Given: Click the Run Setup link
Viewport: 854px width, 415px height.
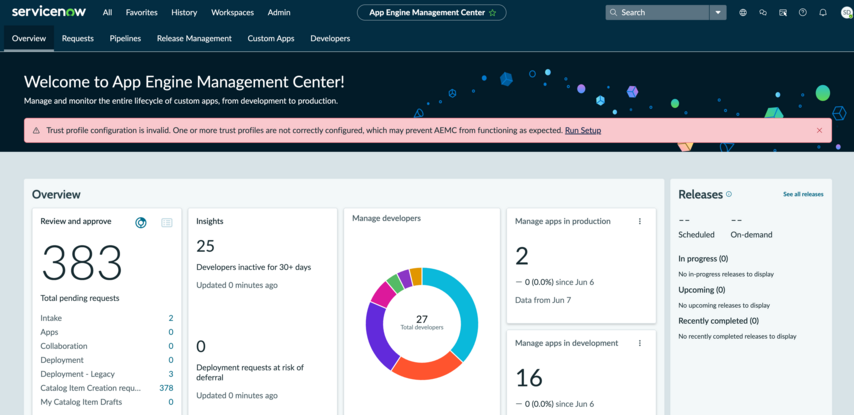Looking at the screenshot, I should [x=583, y=131].
